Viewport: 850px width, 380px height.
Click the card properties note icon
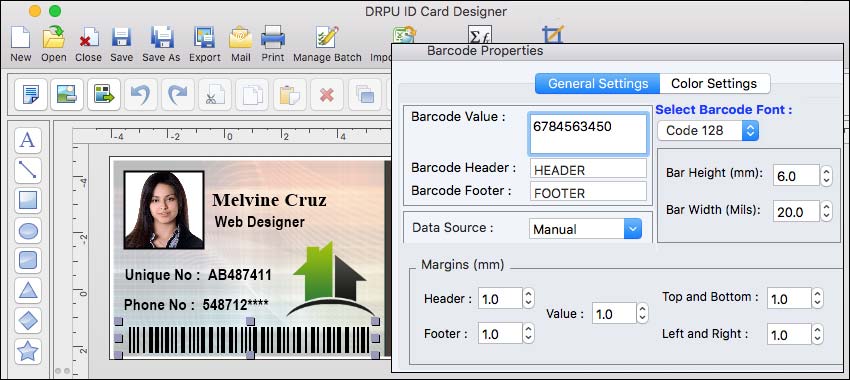(31, 95)
